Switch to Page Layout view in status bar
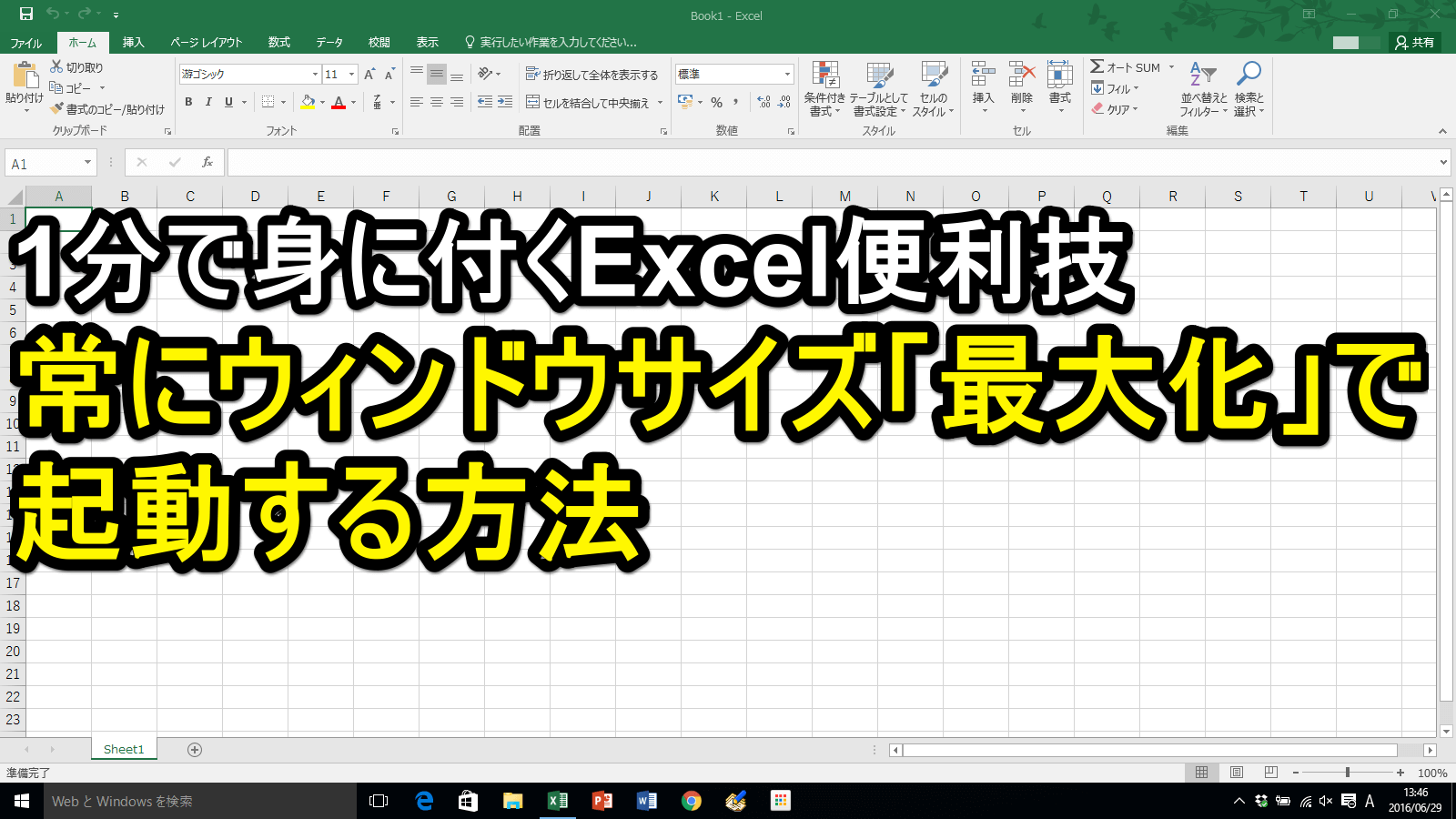 [x=1237, y=773]
